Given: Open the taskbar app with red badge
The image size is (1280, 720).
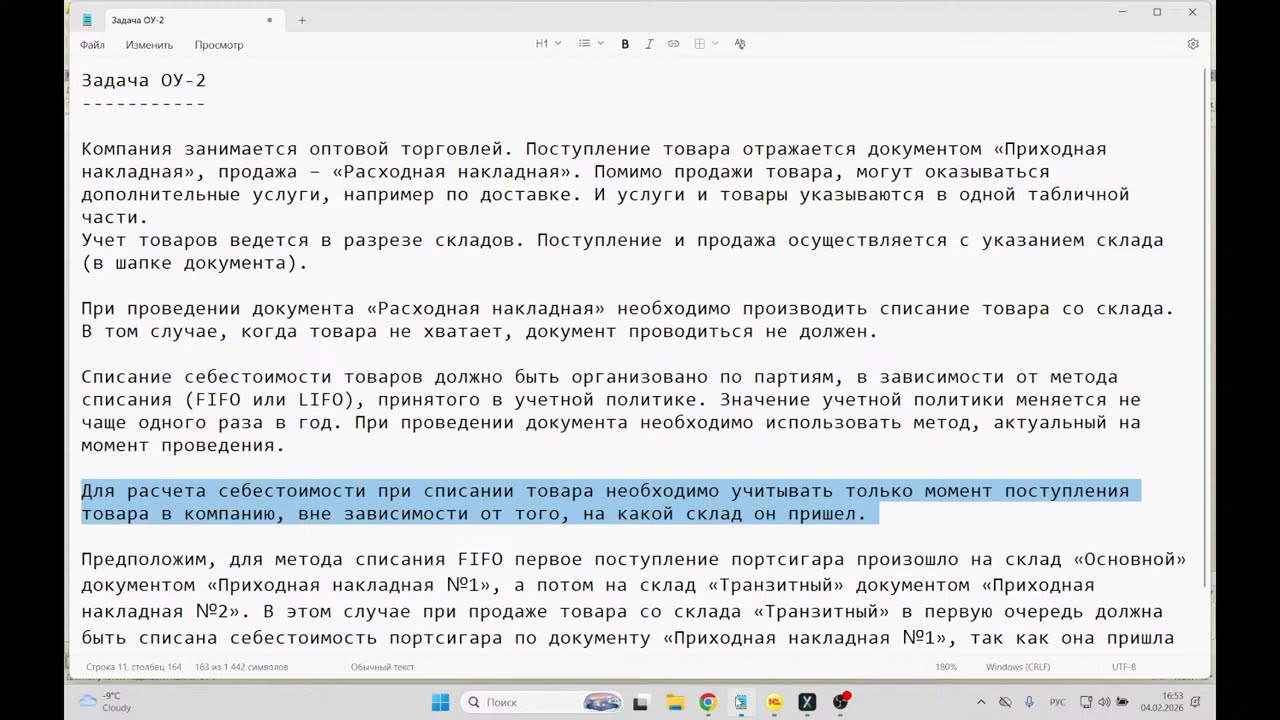Looking at the screenshot, I should pyautogui.click(x=841, y=702).
